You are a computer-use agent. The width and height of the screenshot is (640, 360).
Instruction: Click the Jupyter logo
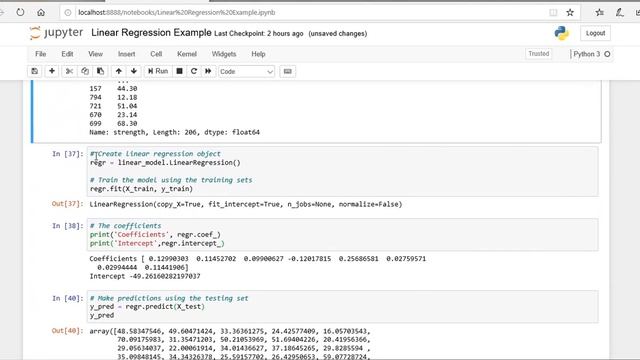(56, 33)
